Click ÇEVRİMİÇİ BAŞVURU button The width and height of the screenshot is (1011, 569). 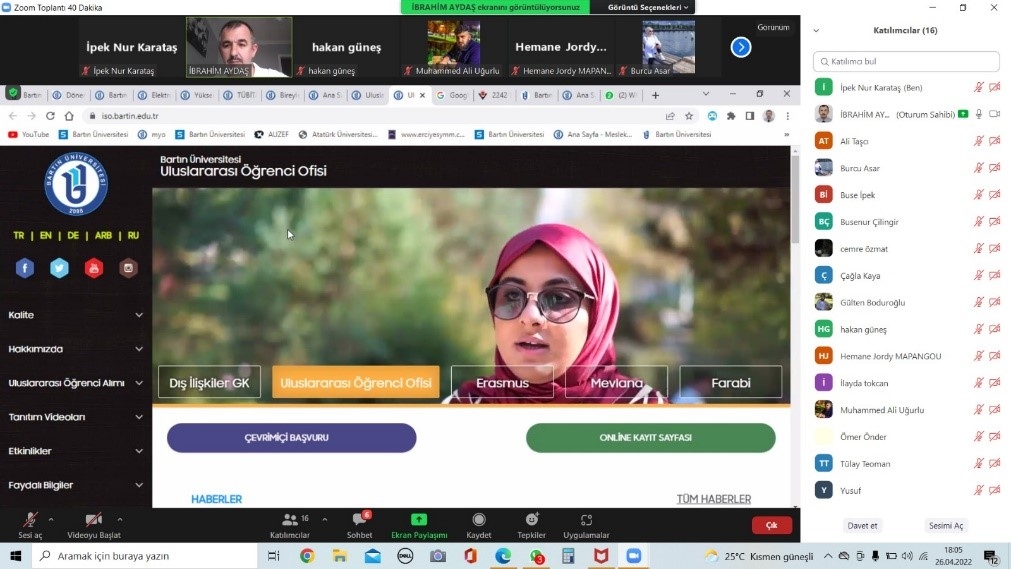click(291, 437)
